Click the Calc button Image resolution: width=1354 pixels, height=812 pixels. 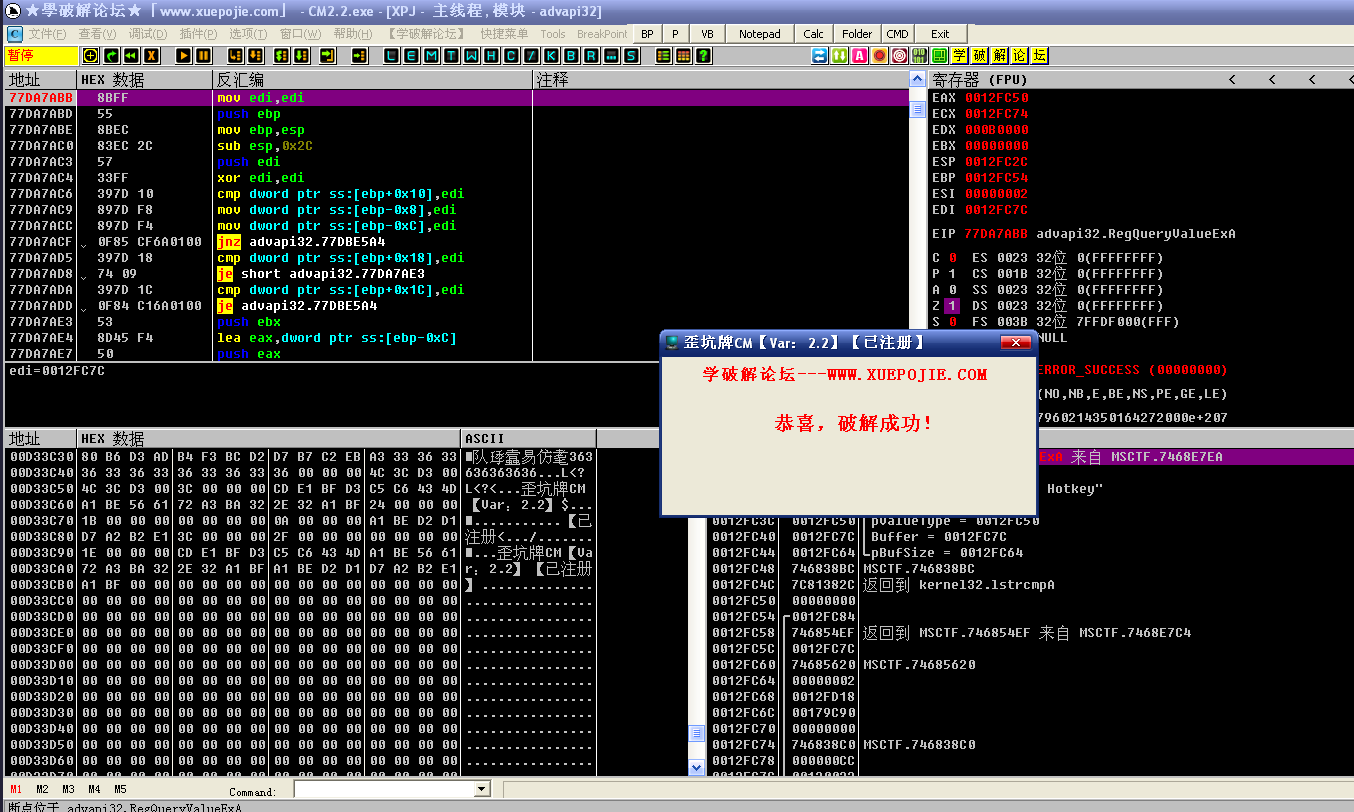(x=814, y=34)
